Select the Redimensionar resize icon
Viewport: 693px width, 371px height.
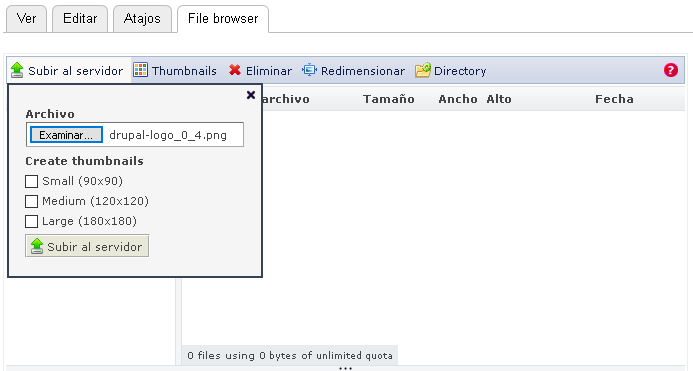click(x=309, y=70)
